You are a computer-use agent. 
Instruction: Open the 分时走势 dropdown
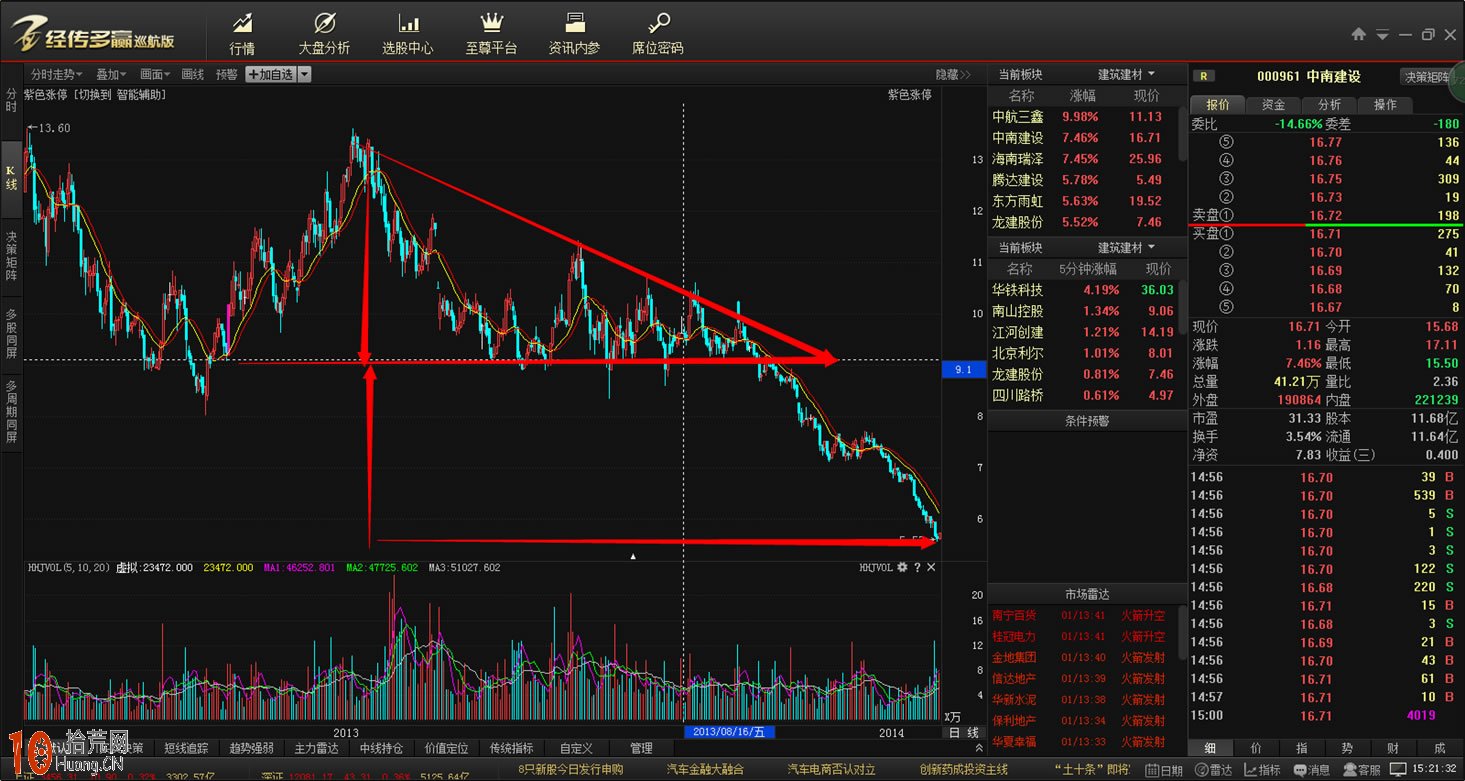(x=58, y=74)
